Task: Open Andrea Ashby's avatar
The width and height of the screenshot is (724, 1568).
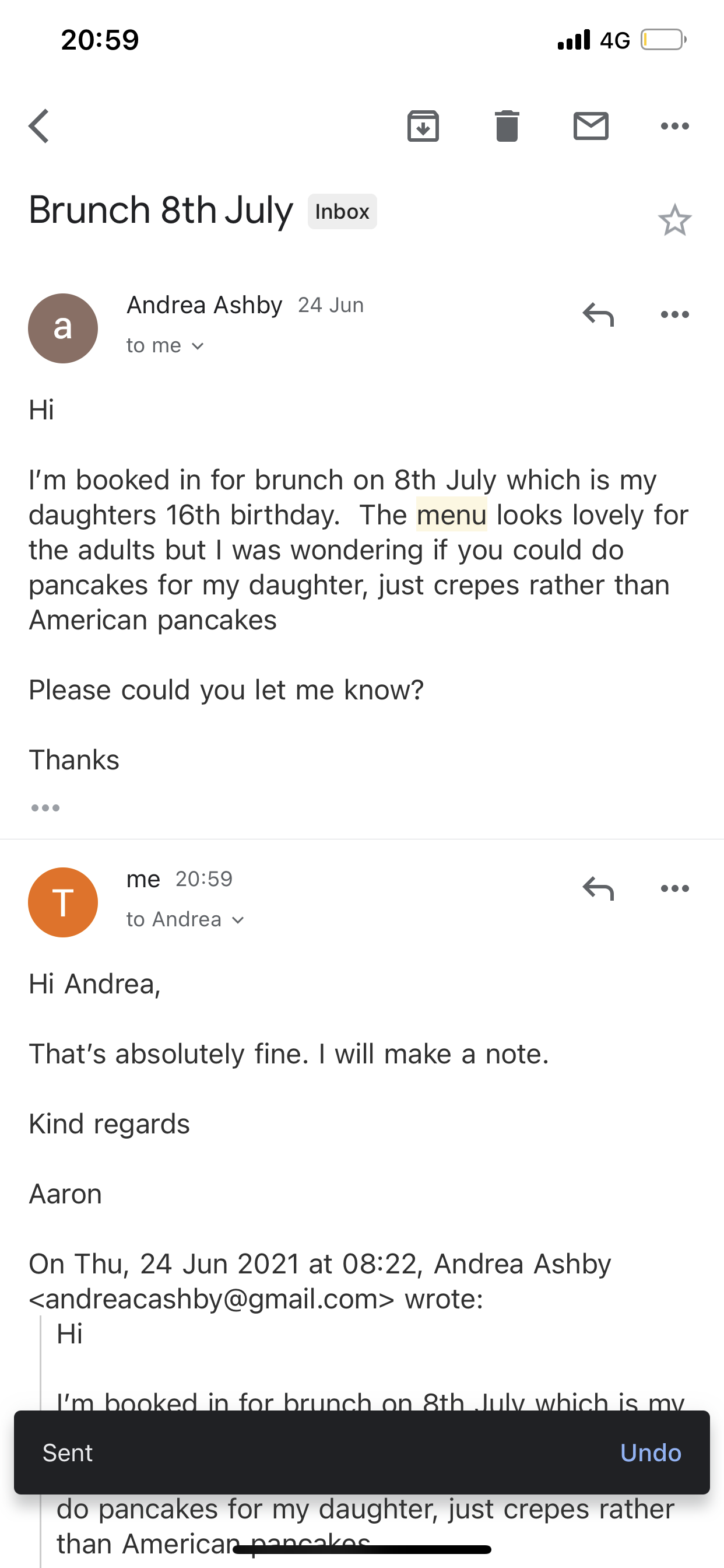Action: (64, 328)
